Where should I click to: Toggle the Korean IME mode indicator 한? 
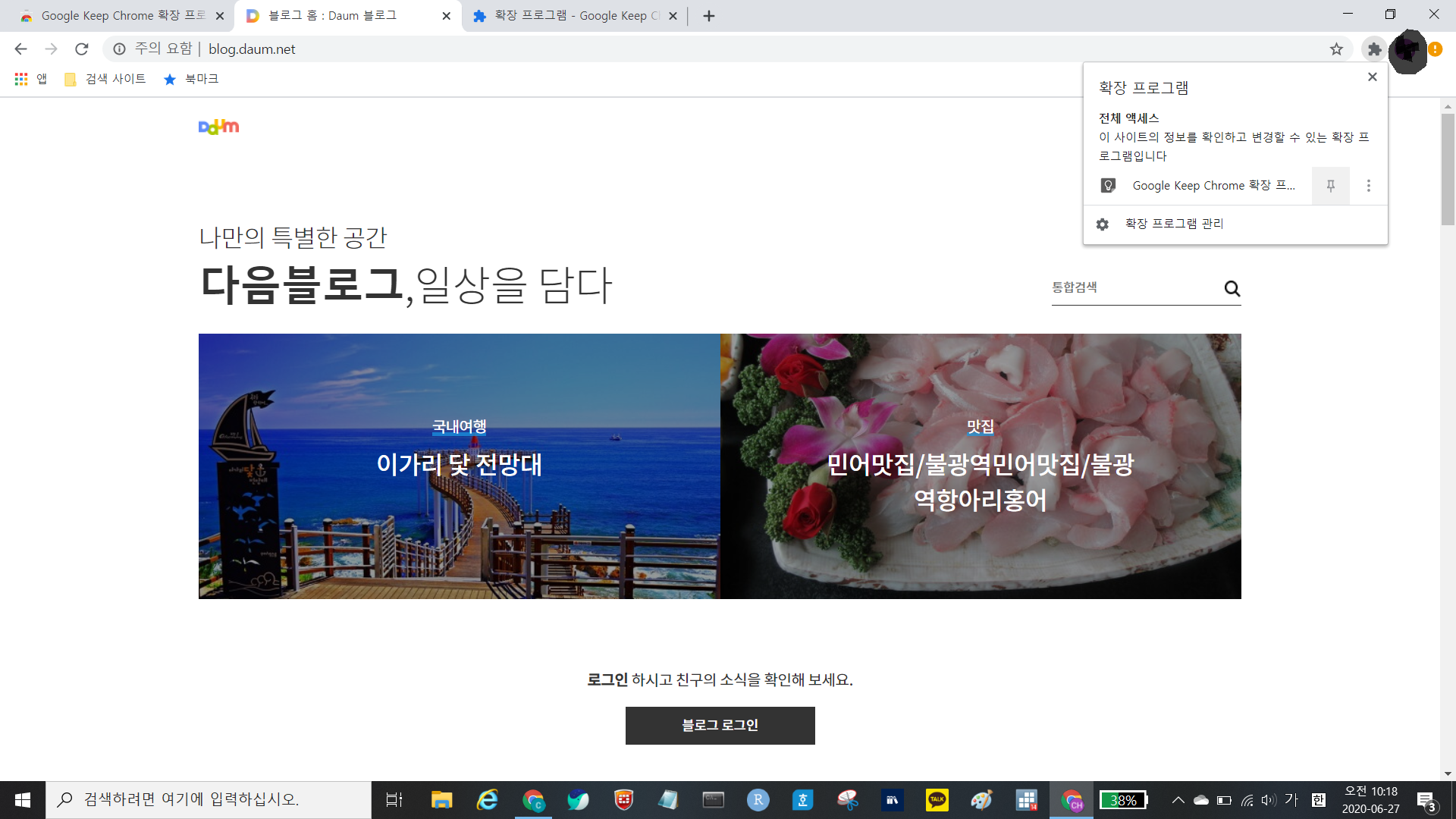[1318, 800]
